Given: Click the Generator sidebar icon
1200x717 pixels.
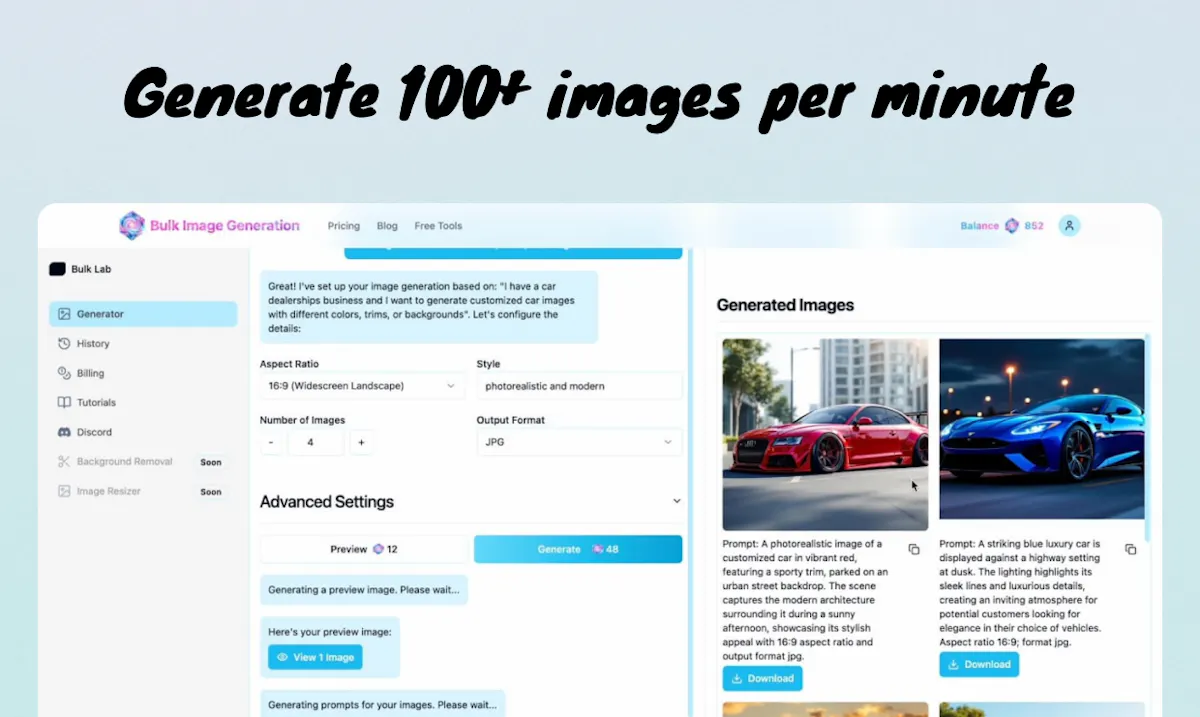Looking at the screenshot, I should 64,314.
